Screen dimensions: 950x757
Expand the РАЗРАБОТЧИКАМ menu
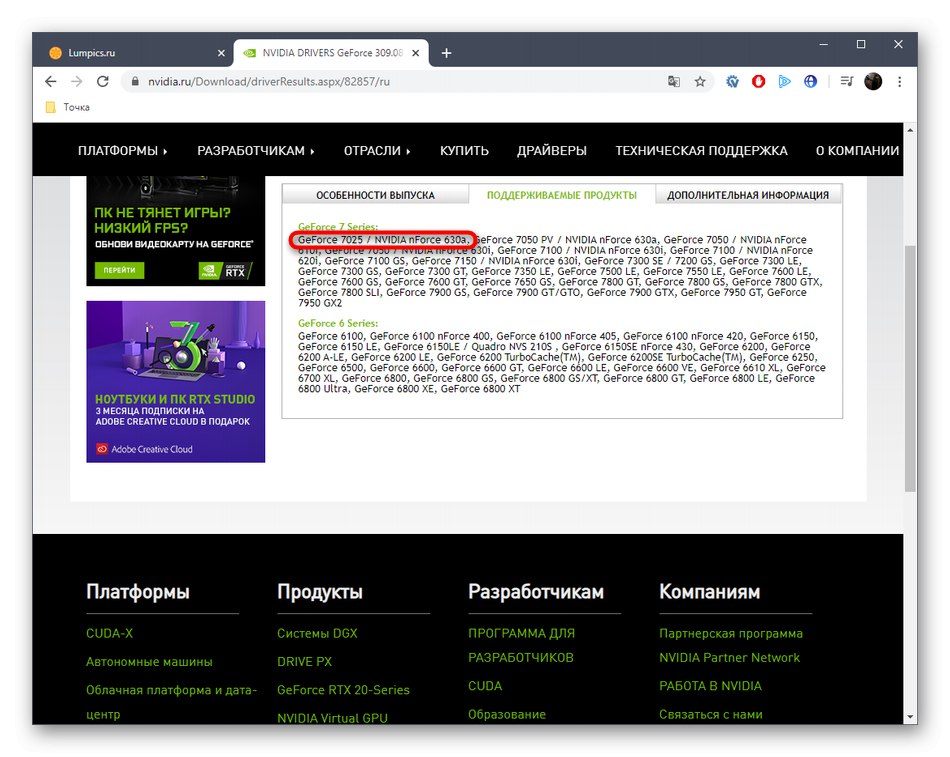pos(256,151)
